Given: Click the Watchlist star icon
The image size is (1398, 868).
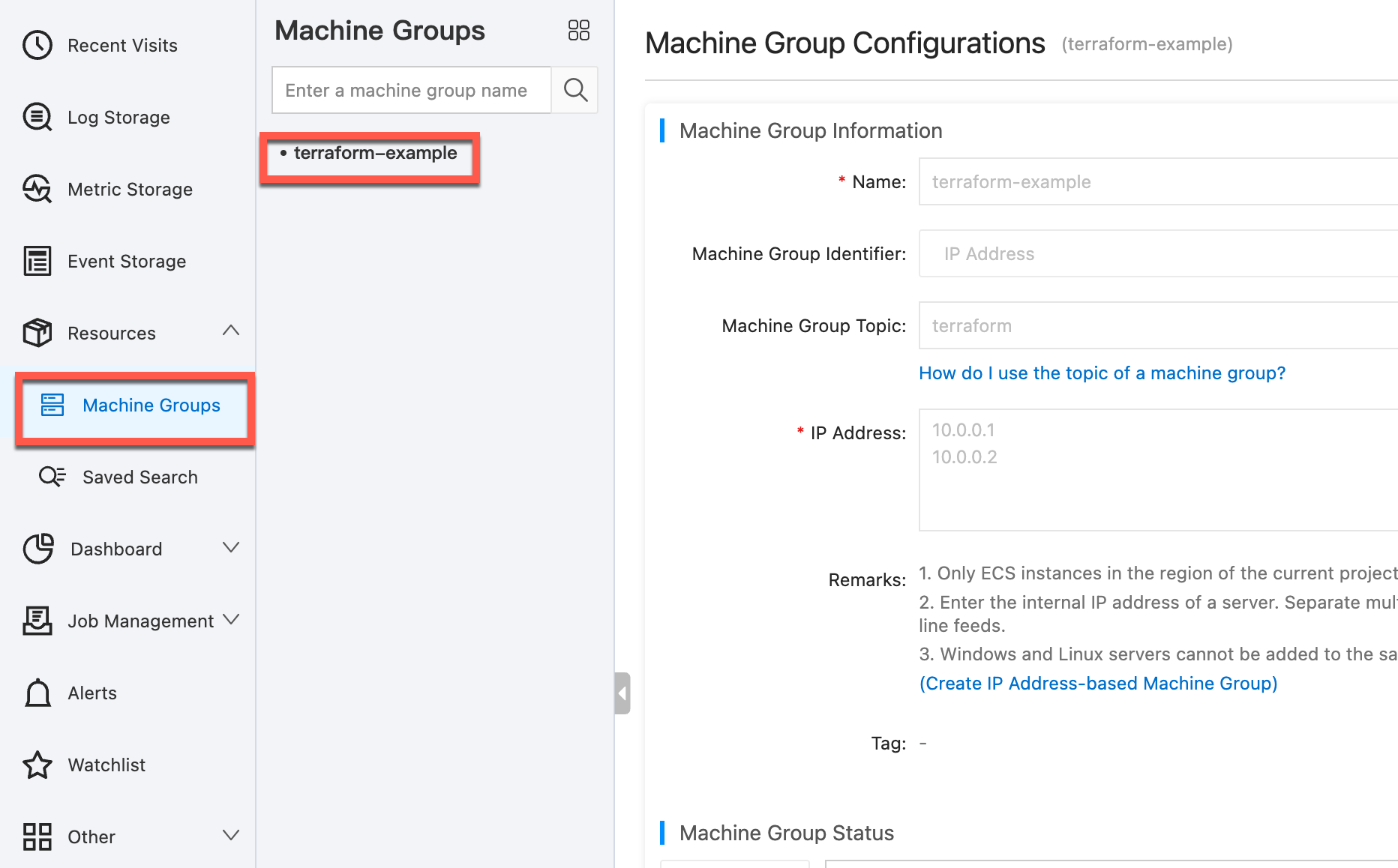Looking at the screenshot, I should [37, 765].
